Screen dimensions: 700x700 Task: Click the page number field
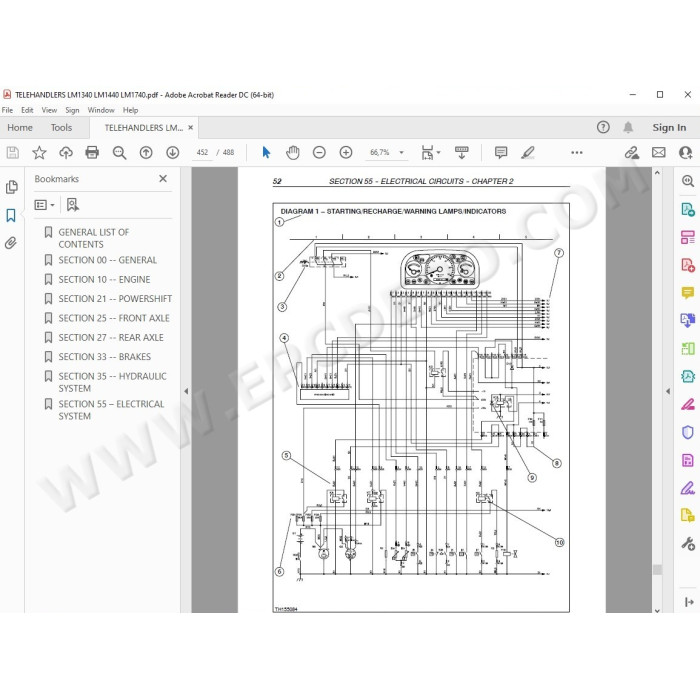click(202, 153)
